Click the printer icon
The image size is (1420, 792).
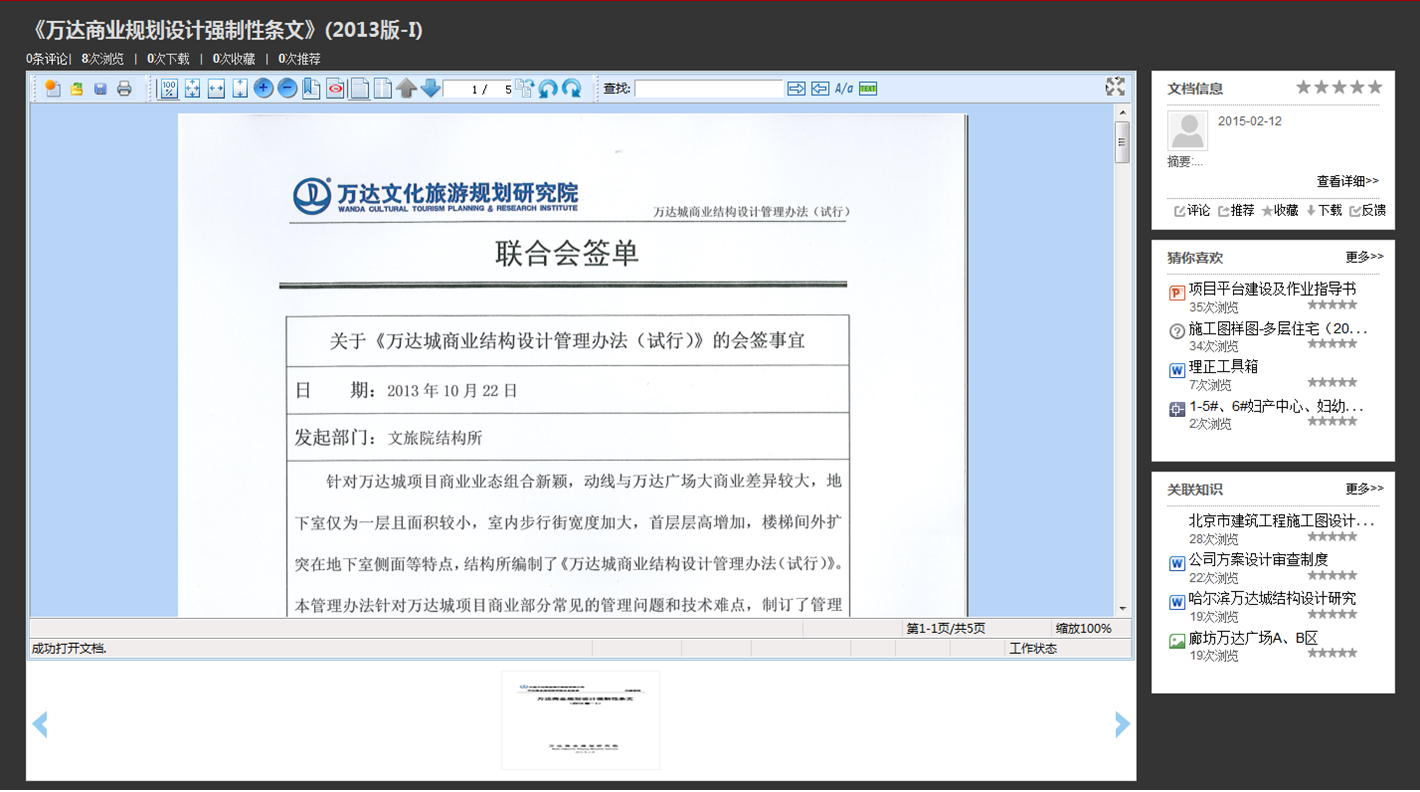pyautogui.click(x=124, y=89)
